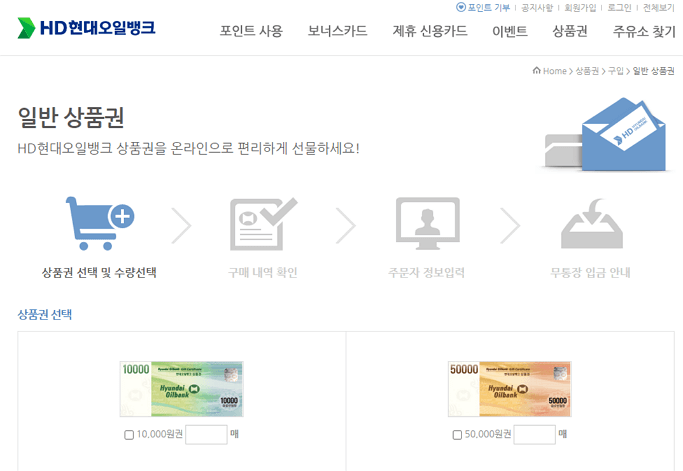Click the 일반 상품권 page heading
This screenshot has height=471, width=683.
[x=71, y=118]
